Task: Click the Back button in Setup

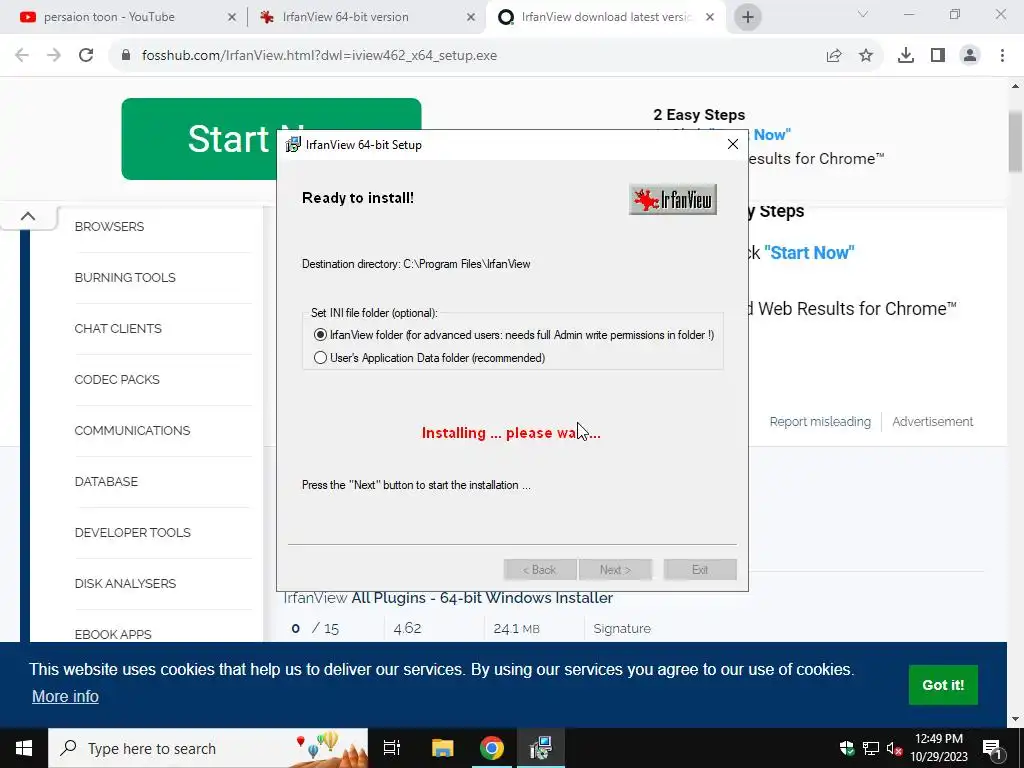Action: point(539,569)
